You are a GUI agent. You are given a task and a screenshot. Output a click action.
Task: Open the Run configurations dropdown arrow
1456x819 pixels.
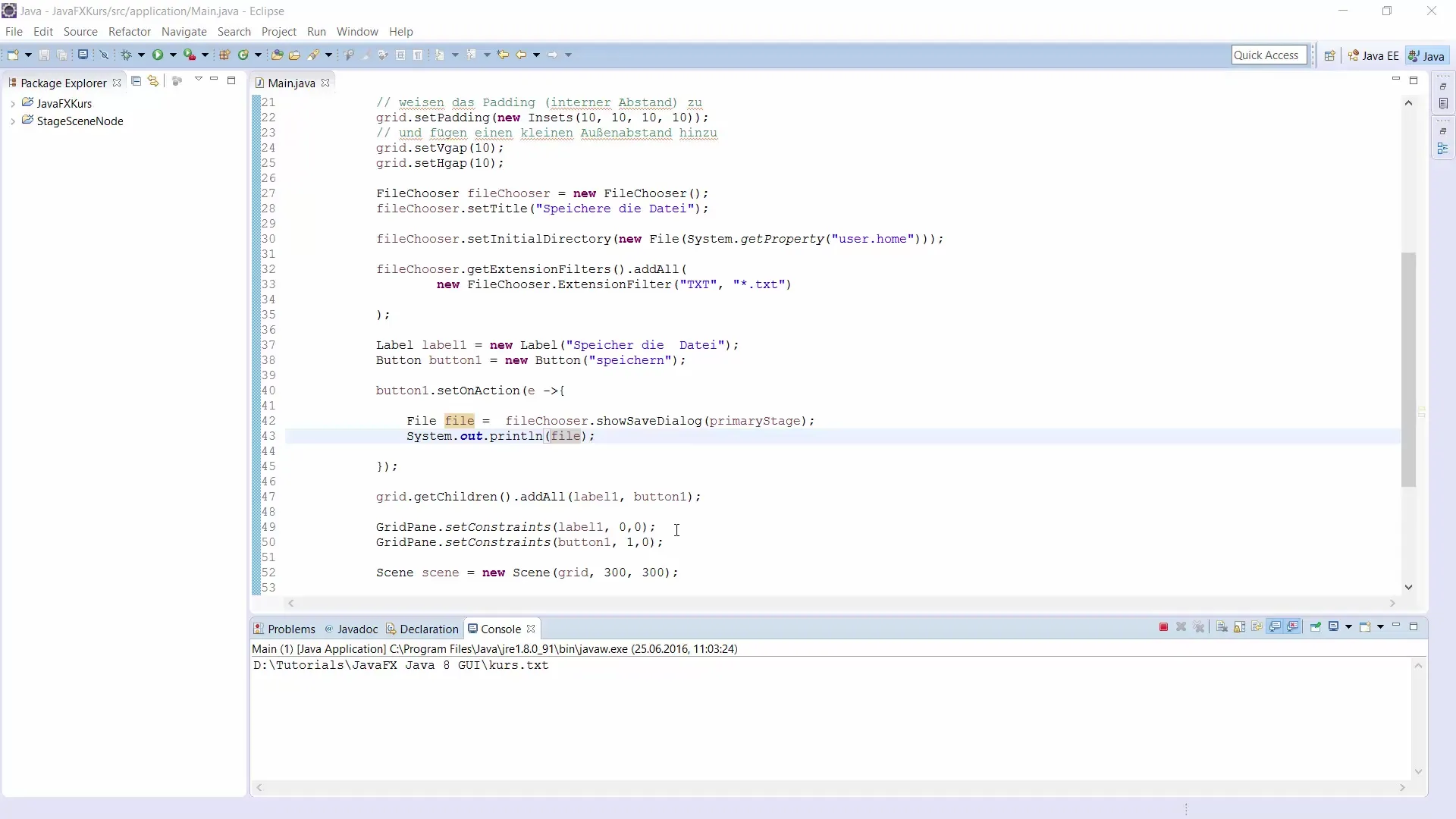173,55
